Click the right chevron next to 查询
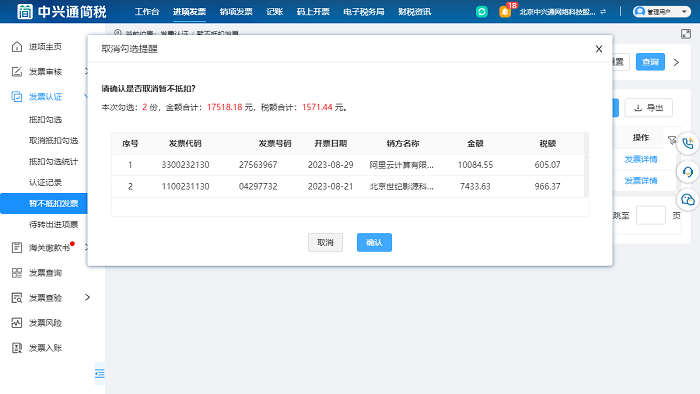700x394 pixels. pos(676,62)
